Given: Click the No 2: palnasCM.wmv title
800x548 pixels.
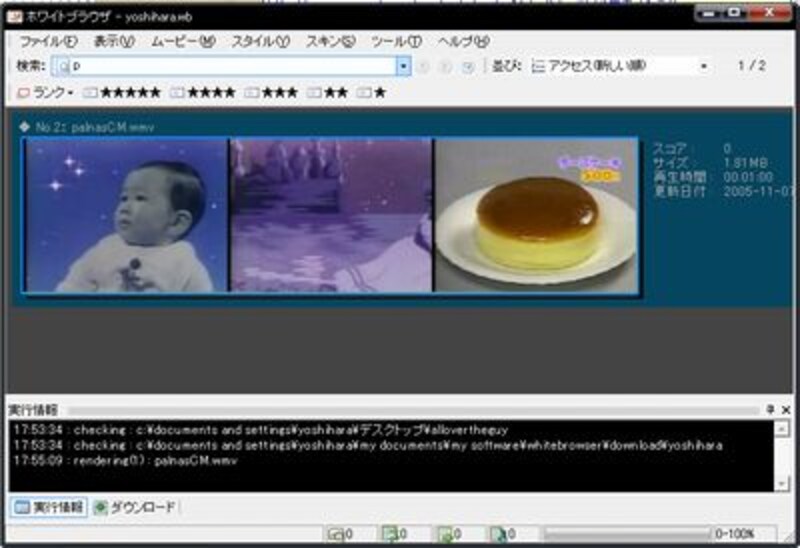Looking at the screenshot, I should tap(95, 127).
